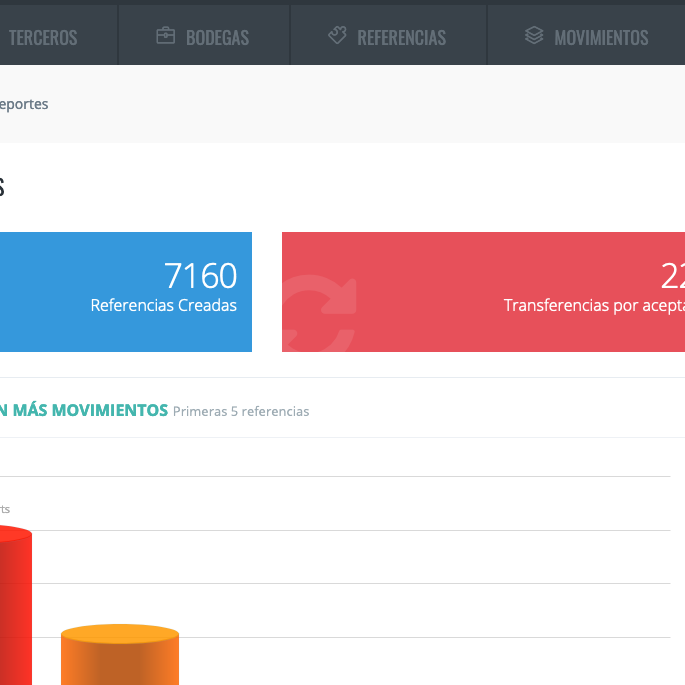Click the tag icon beside Referencias
This screenshot has width=685, height=685.
(x=337, y=36)
